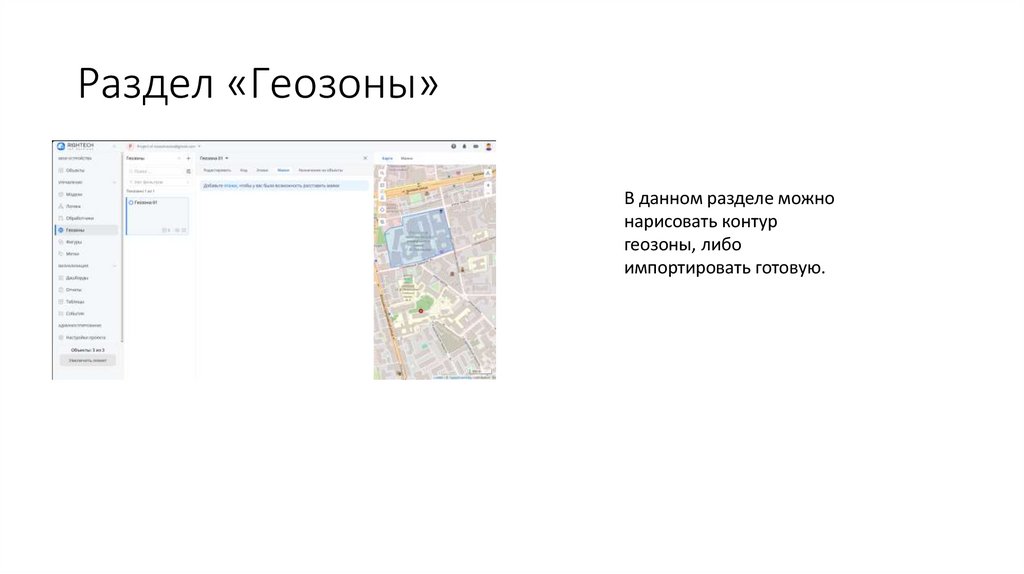The image size is (1024, 574).
Task: Switch to the Карта tab above map
Action: point(387,159)
